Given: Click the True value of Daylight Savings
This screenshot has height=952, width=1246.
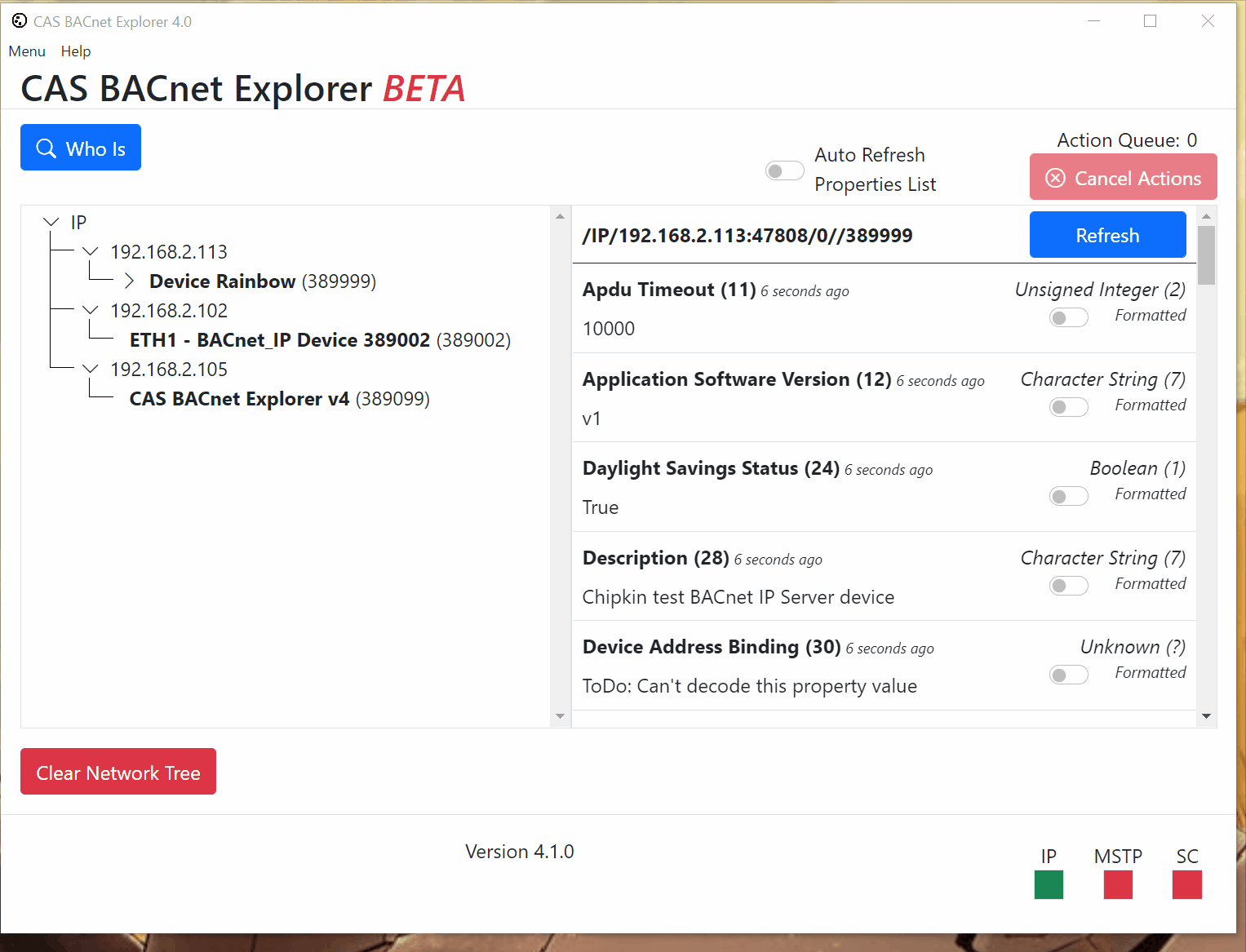Looking at the screenshot, I should pyautogui.click(x=601, y=507).
